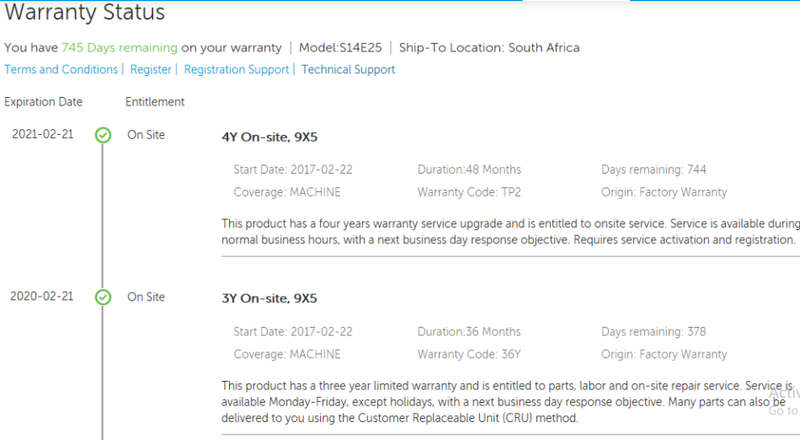Click the green checkmark icon for 2020-02-21
This screenshot has width=800, height=440.
coord(103,297)
